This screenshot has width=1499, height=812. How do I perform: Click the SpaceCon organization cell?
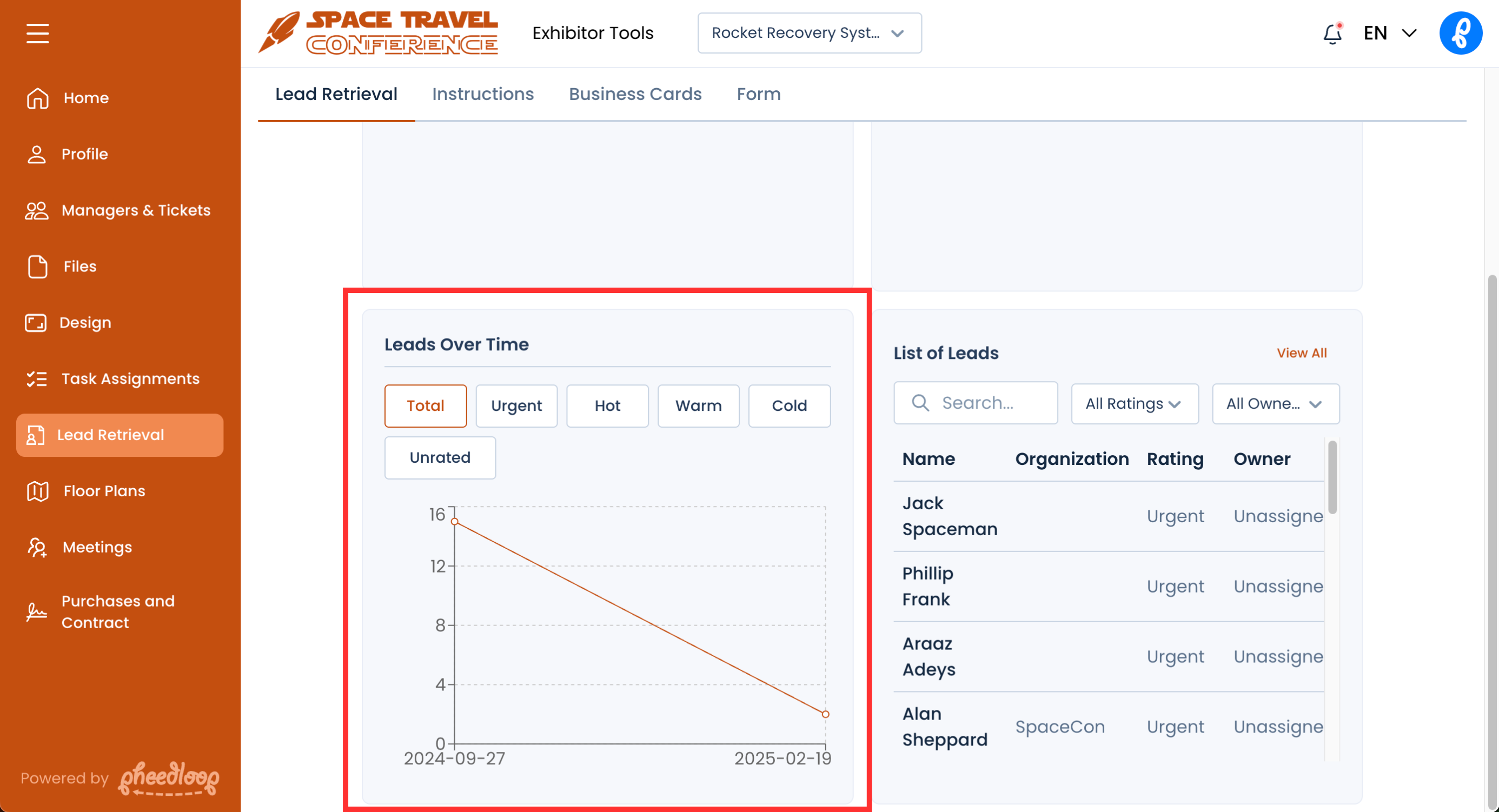coord(1060,727)
